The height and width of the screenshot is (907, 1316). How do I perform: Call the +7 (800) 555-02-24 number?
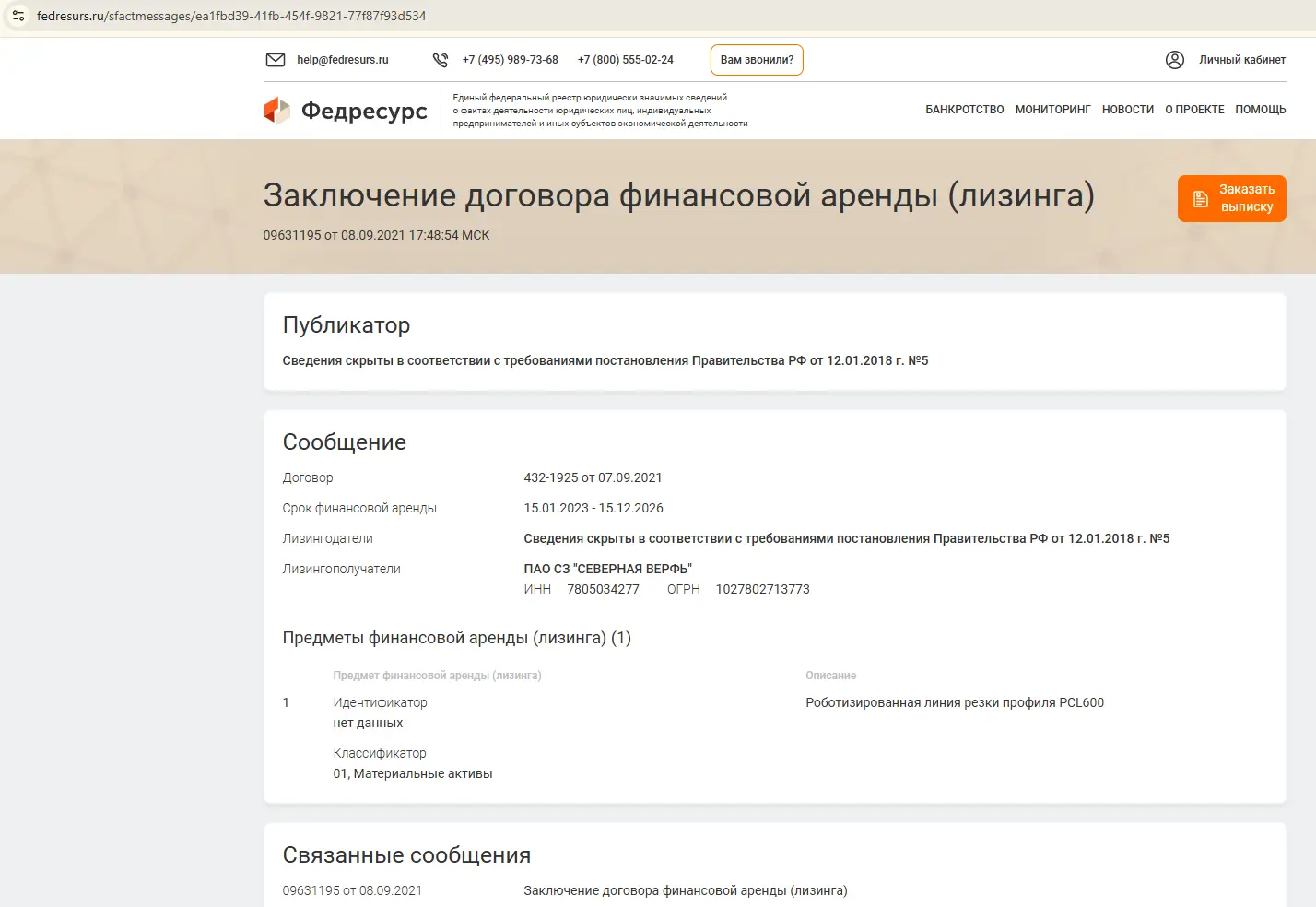(x=626, y=60)
